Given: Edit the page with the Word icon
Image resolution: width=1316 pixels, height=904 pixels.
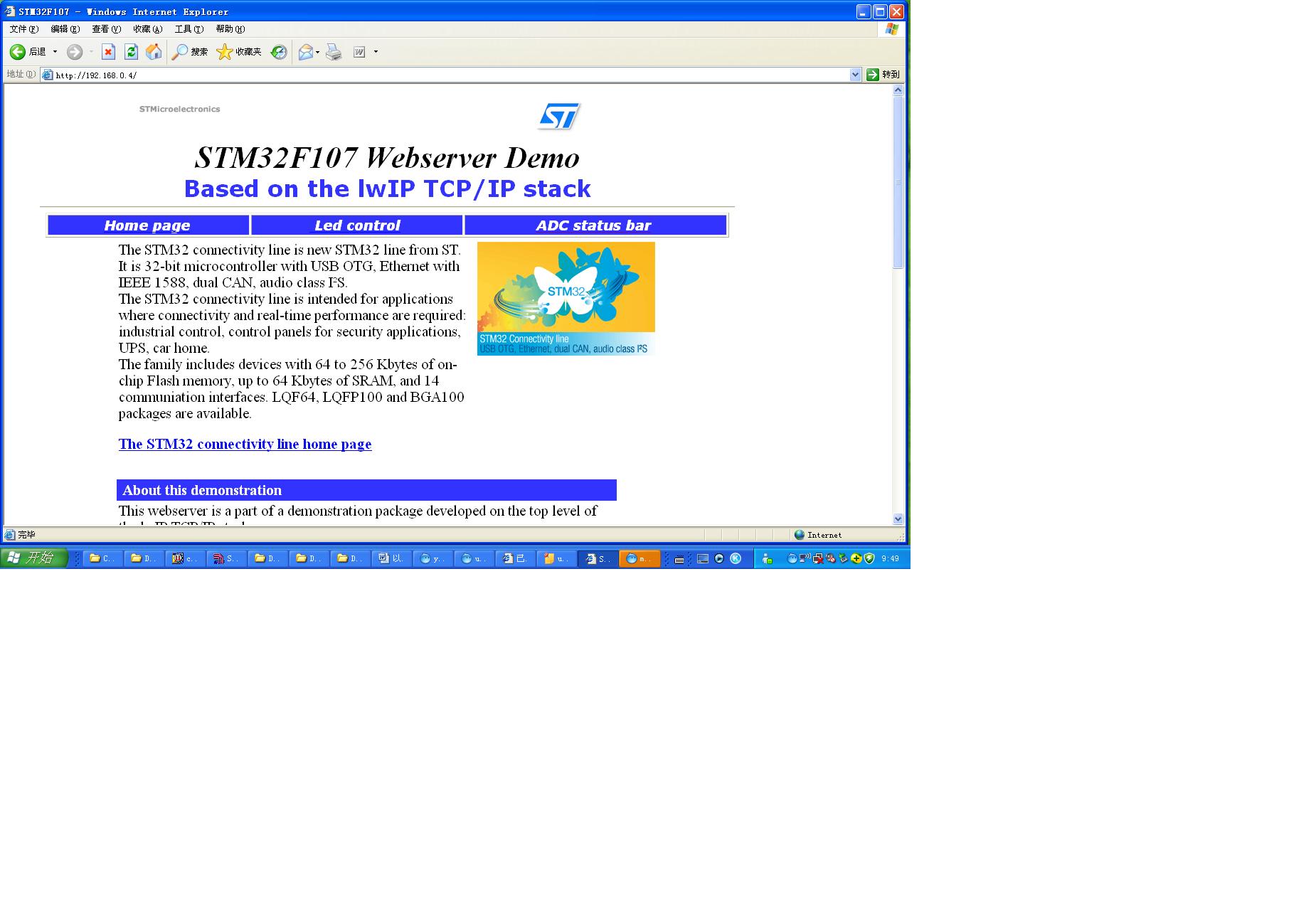Looking at the screenshot, I should click(360, 52).
